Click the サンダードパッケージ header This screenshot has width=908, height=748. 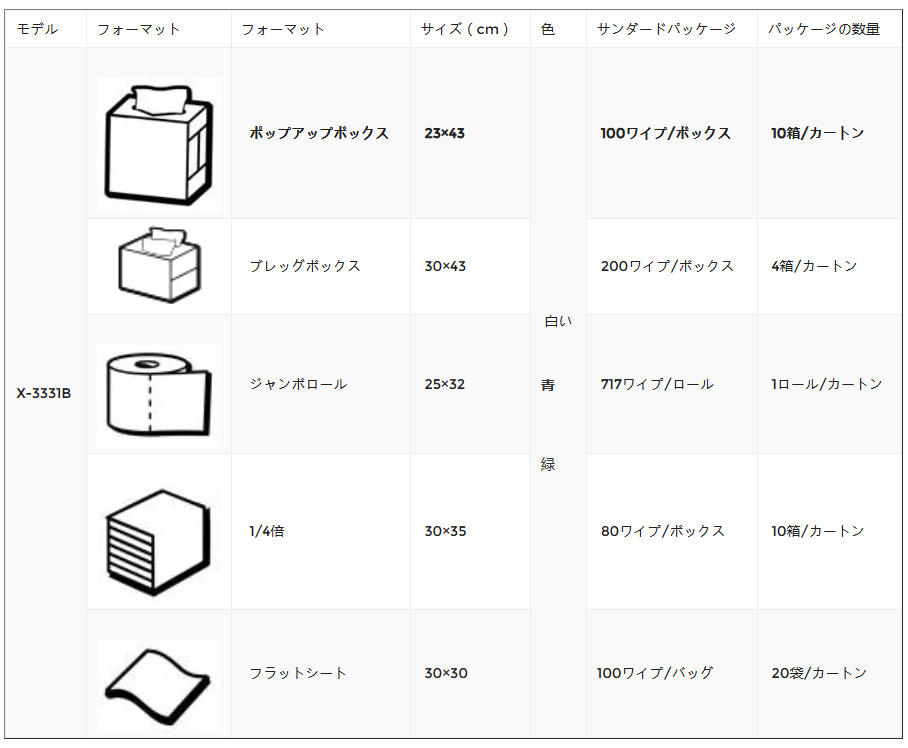(666, 29)
